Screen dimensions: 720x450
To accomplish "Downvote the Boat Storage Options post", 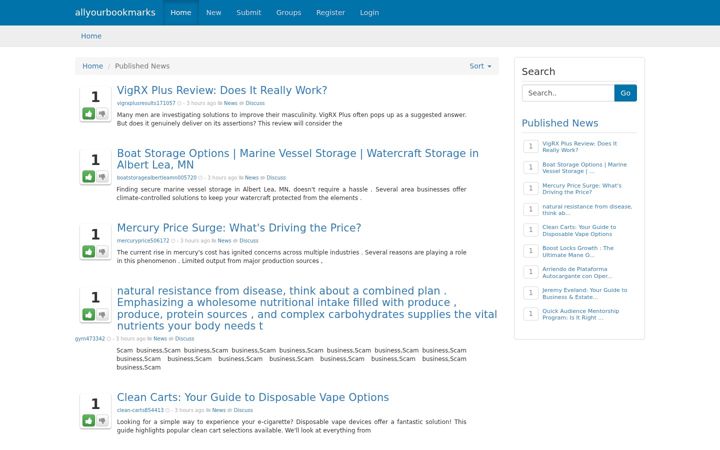I will point(102,176).
